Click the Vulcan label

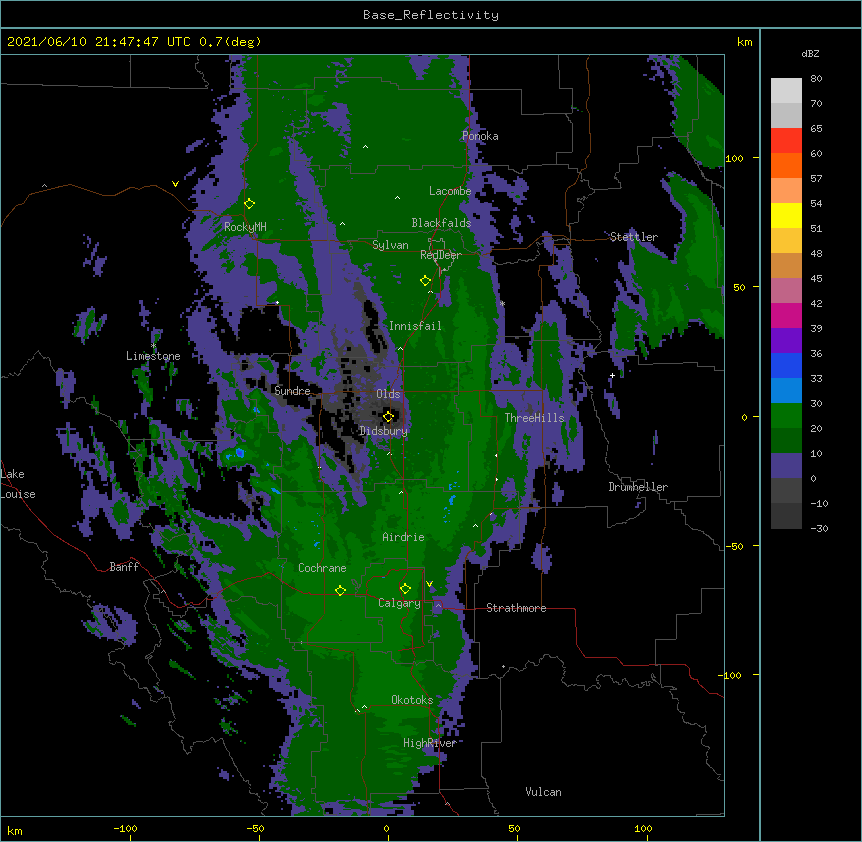pos(543,792)
